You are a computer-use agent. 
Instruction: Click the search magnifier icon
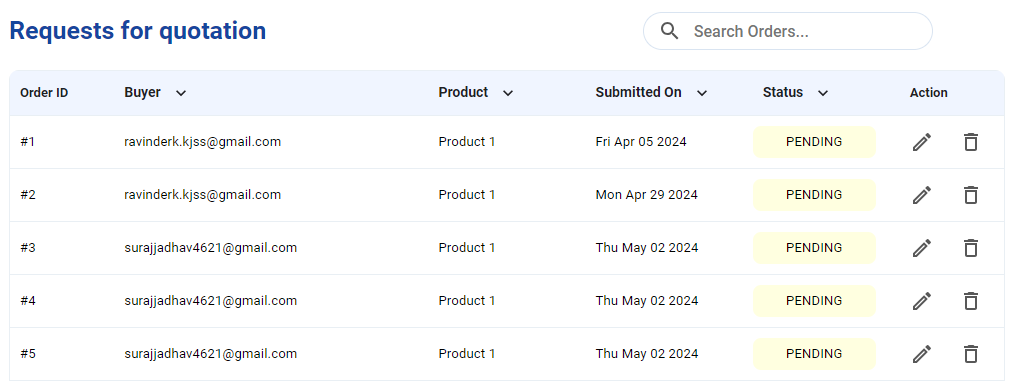pos(669,31)
